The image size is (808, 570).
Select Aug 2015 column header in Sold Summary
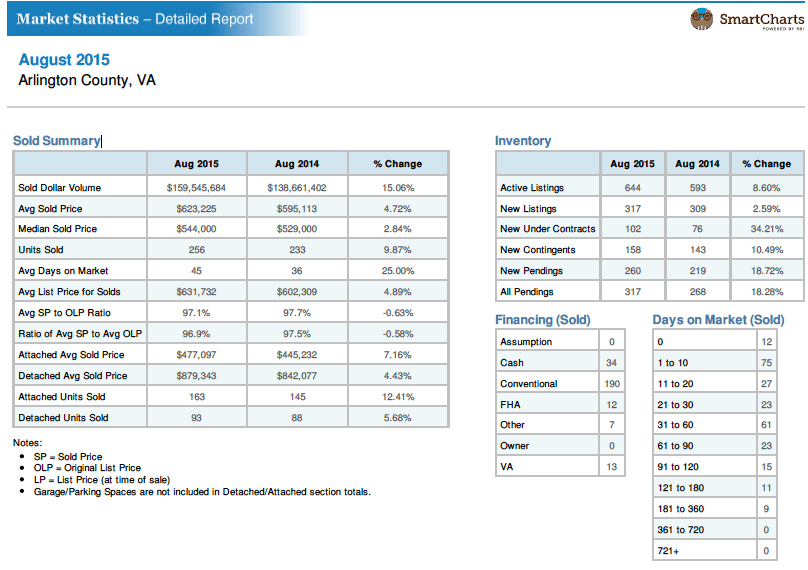196,164
